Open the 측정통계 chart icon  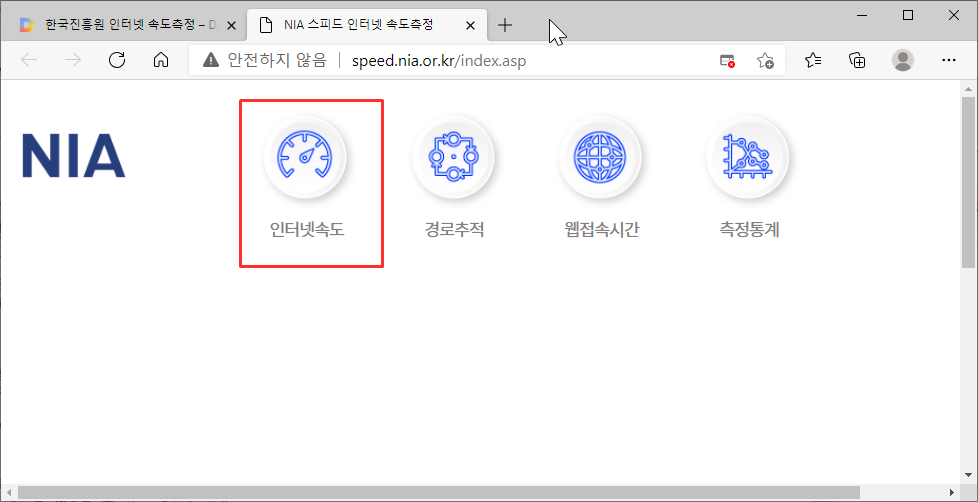pyautogui.click(x=747, y=156)
